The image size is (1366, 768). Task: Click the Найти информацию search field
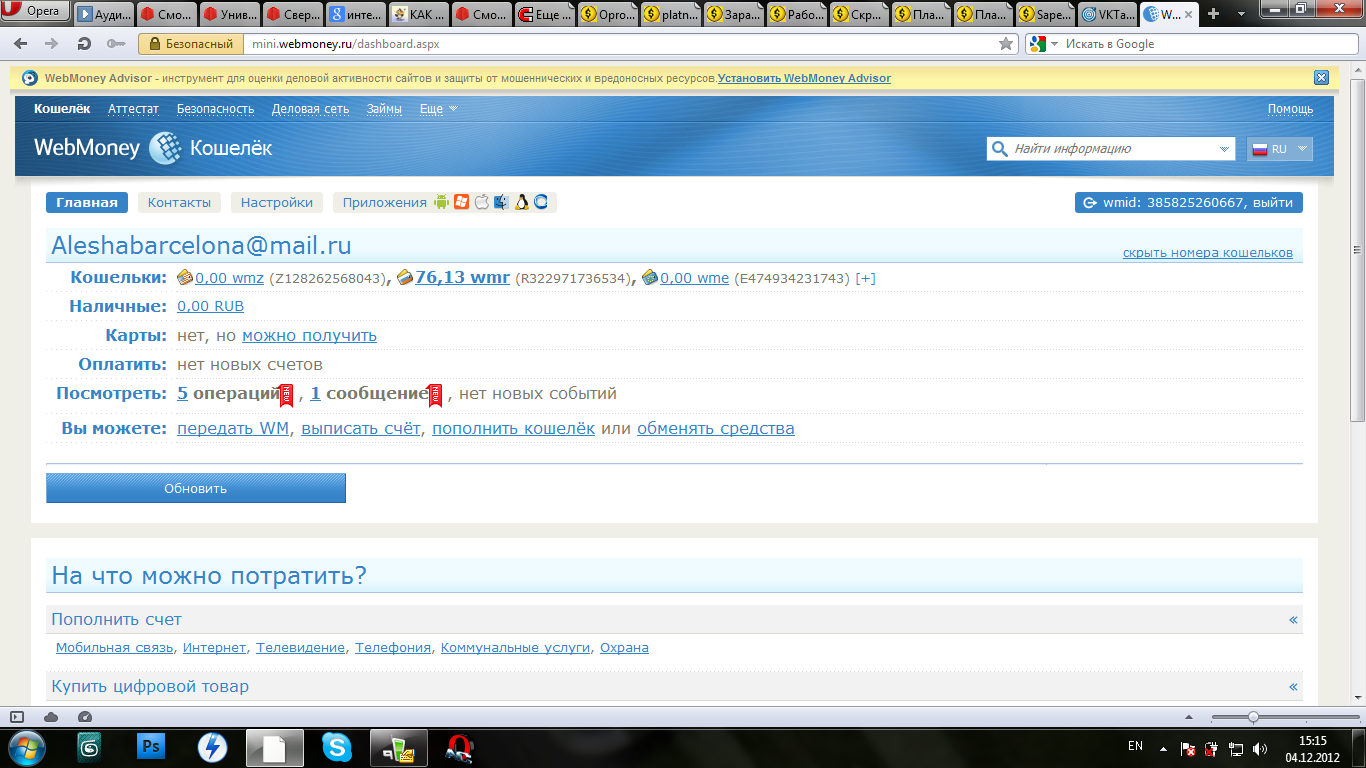coord(1112,149)
